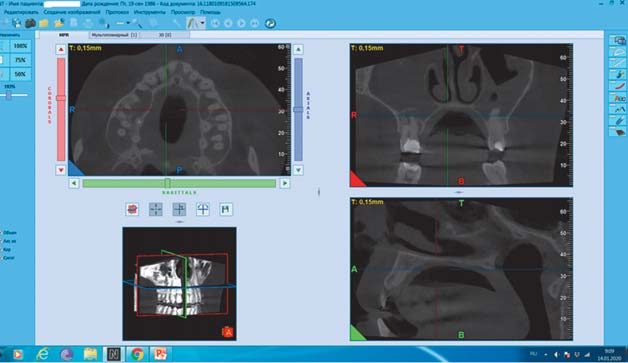Click the folder-with-arrow export icon

(59, 23)
